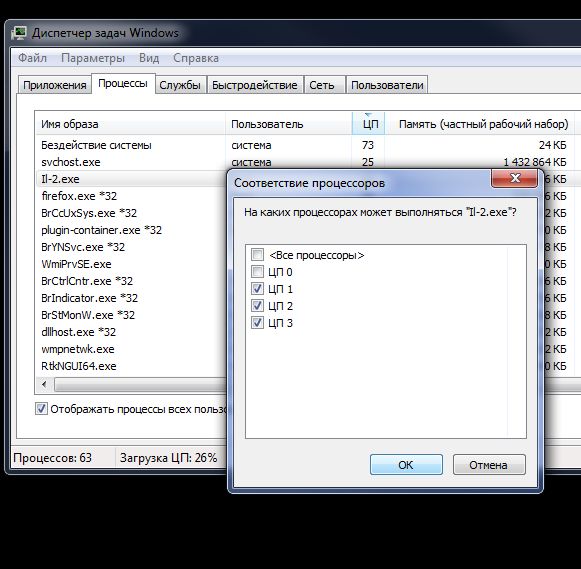
Task: Confirm affinity with the OK button
Action: 406,465
